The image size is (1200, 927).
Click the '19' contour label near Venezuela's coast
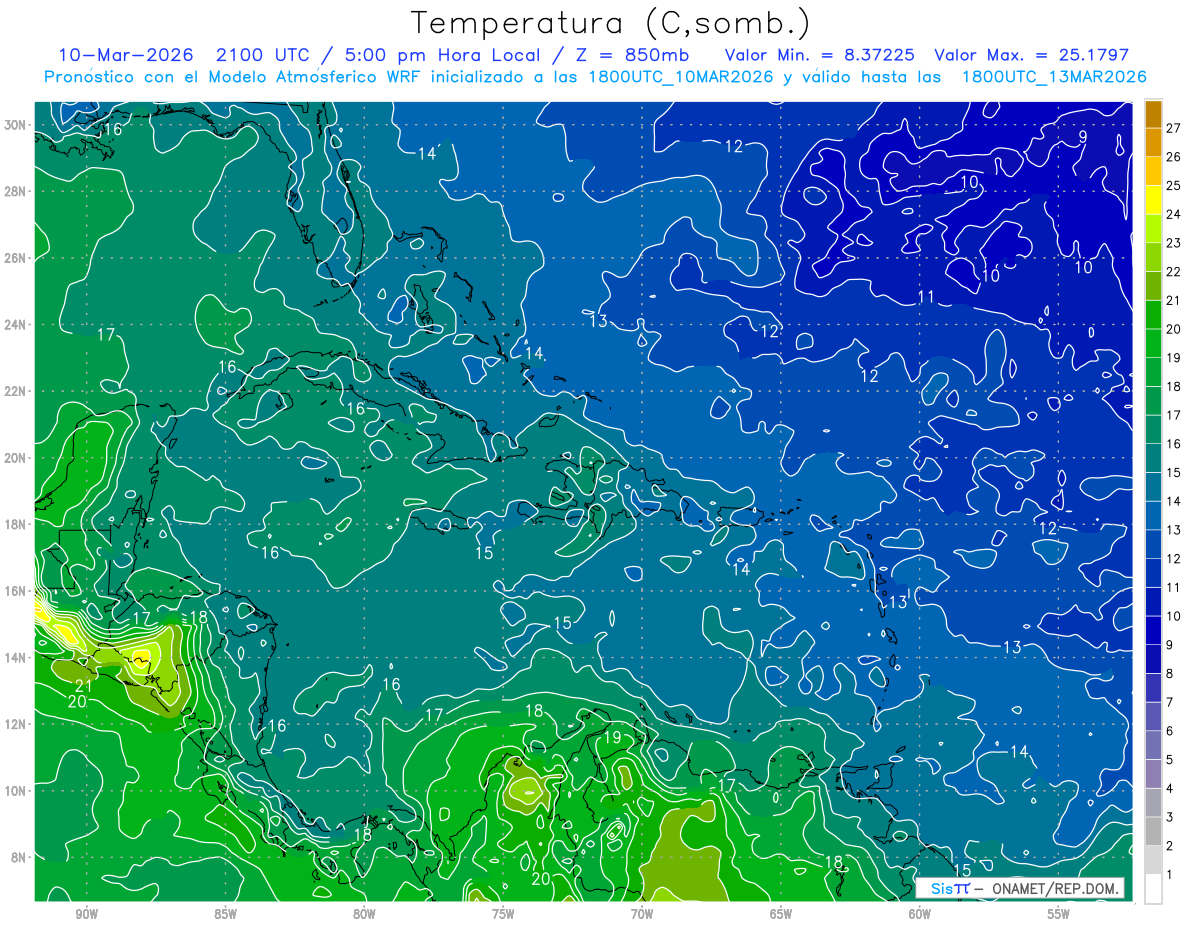coord(612,738)
